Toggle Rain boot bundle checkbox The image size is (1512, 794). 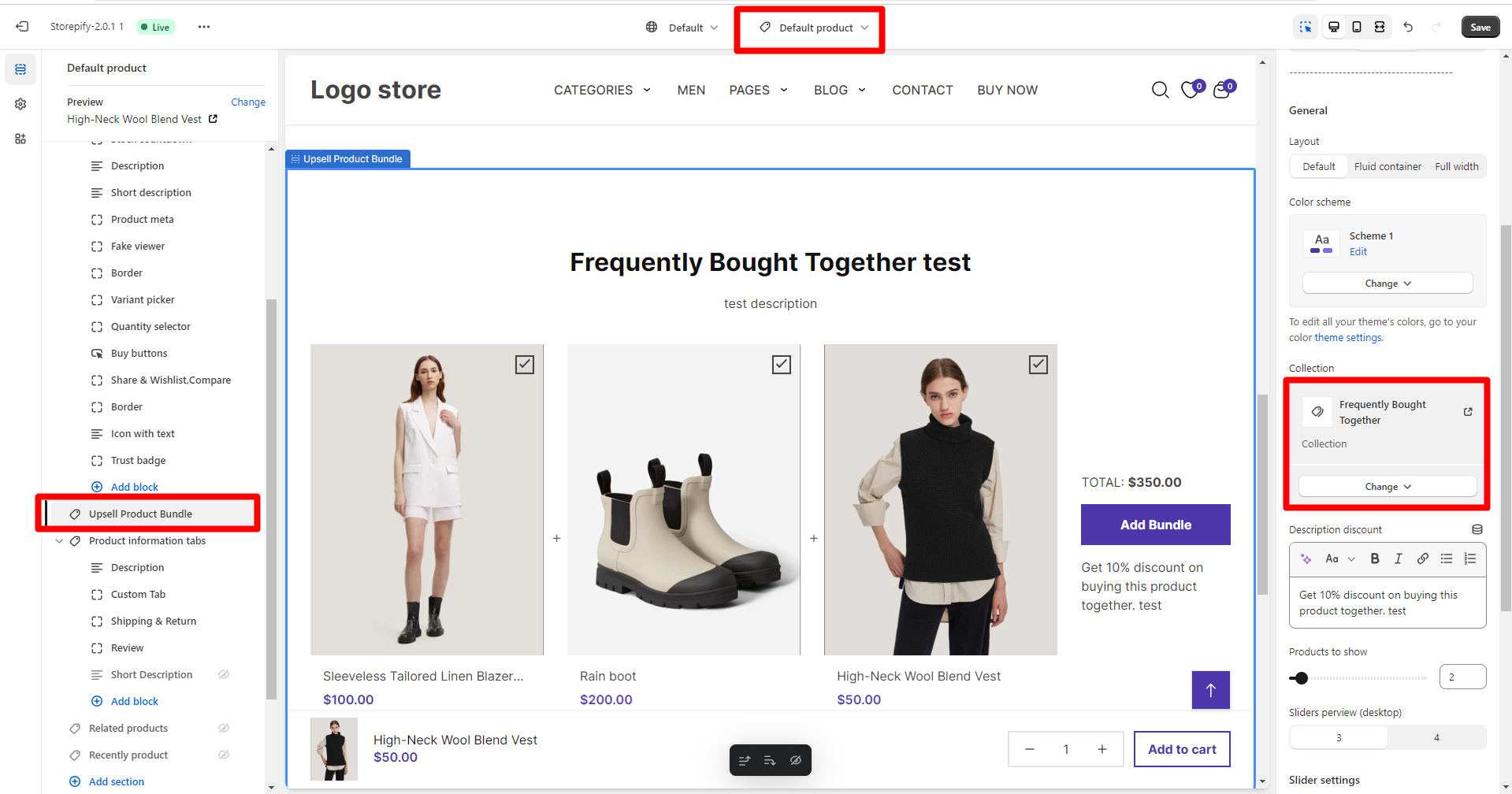(x=782, y=364)
